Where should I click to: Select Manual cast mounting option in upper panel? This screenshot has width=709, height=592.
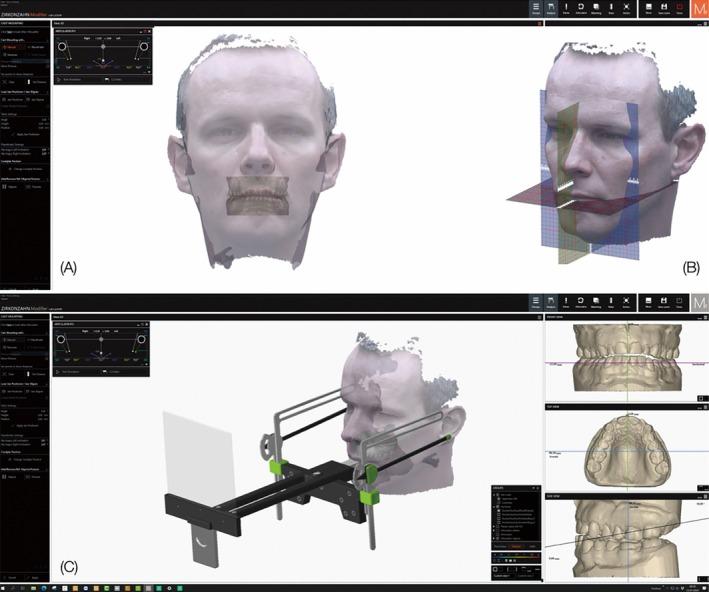click(x=10, y=47)
